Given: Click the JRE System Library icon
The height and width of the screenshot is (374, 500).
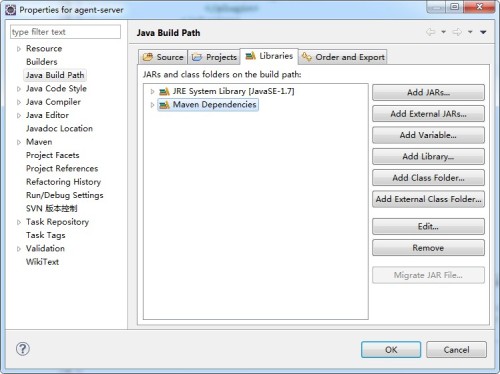Looking at the screenshot, I should (164, 91).
